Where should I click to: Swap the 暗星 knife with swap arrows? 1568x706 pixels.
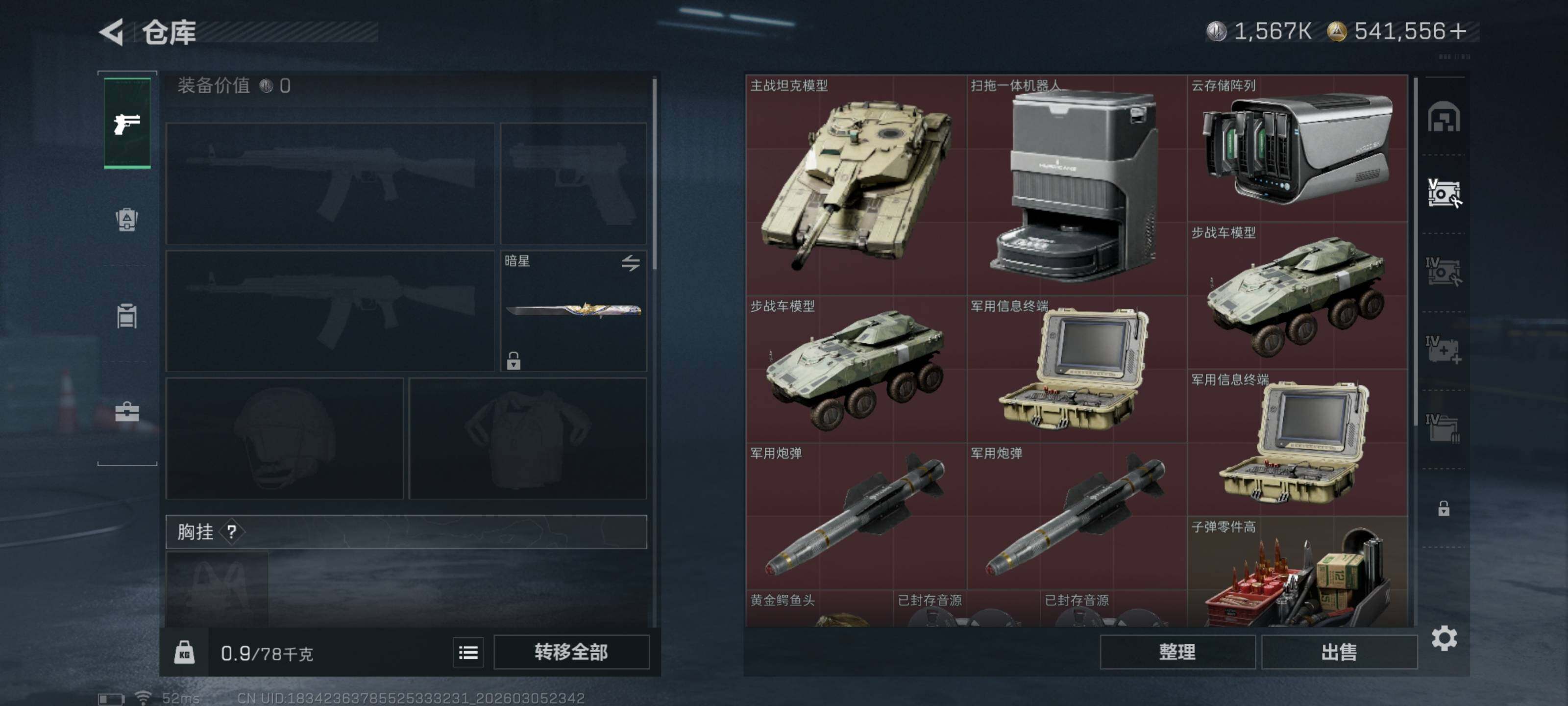coord(631,262)
